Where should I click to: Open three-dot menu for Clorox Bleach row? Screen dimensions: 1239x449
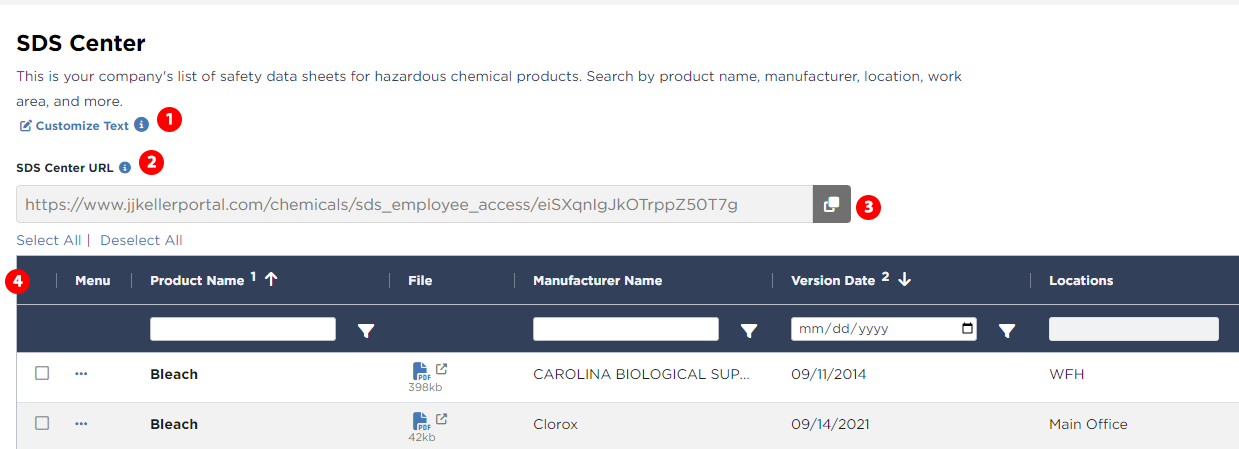click(81, 424)
